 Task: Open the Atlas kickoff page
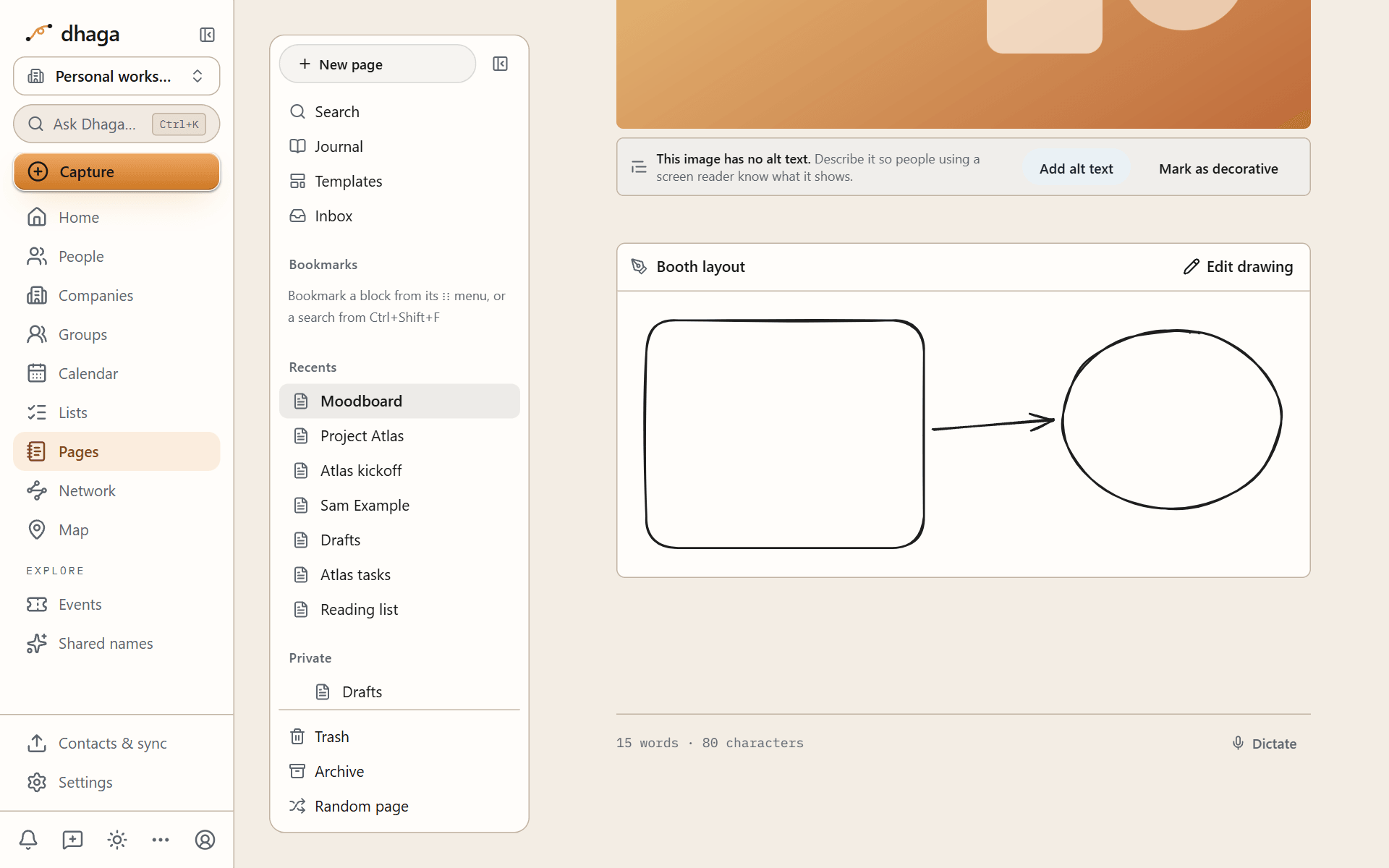[399, 470]
